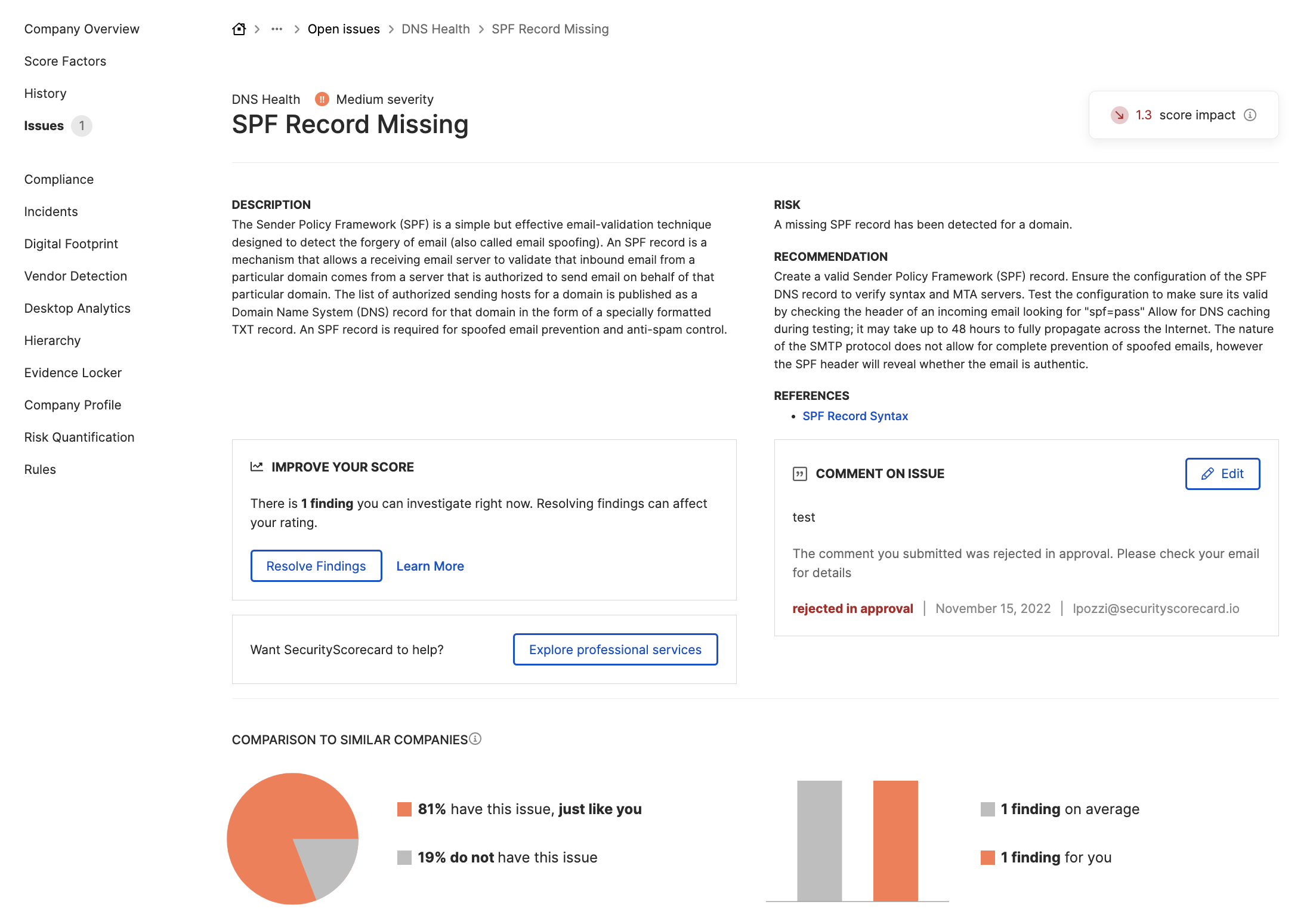Click the orange medium severity icon
1316x912 pixels.
click(322, 99)
